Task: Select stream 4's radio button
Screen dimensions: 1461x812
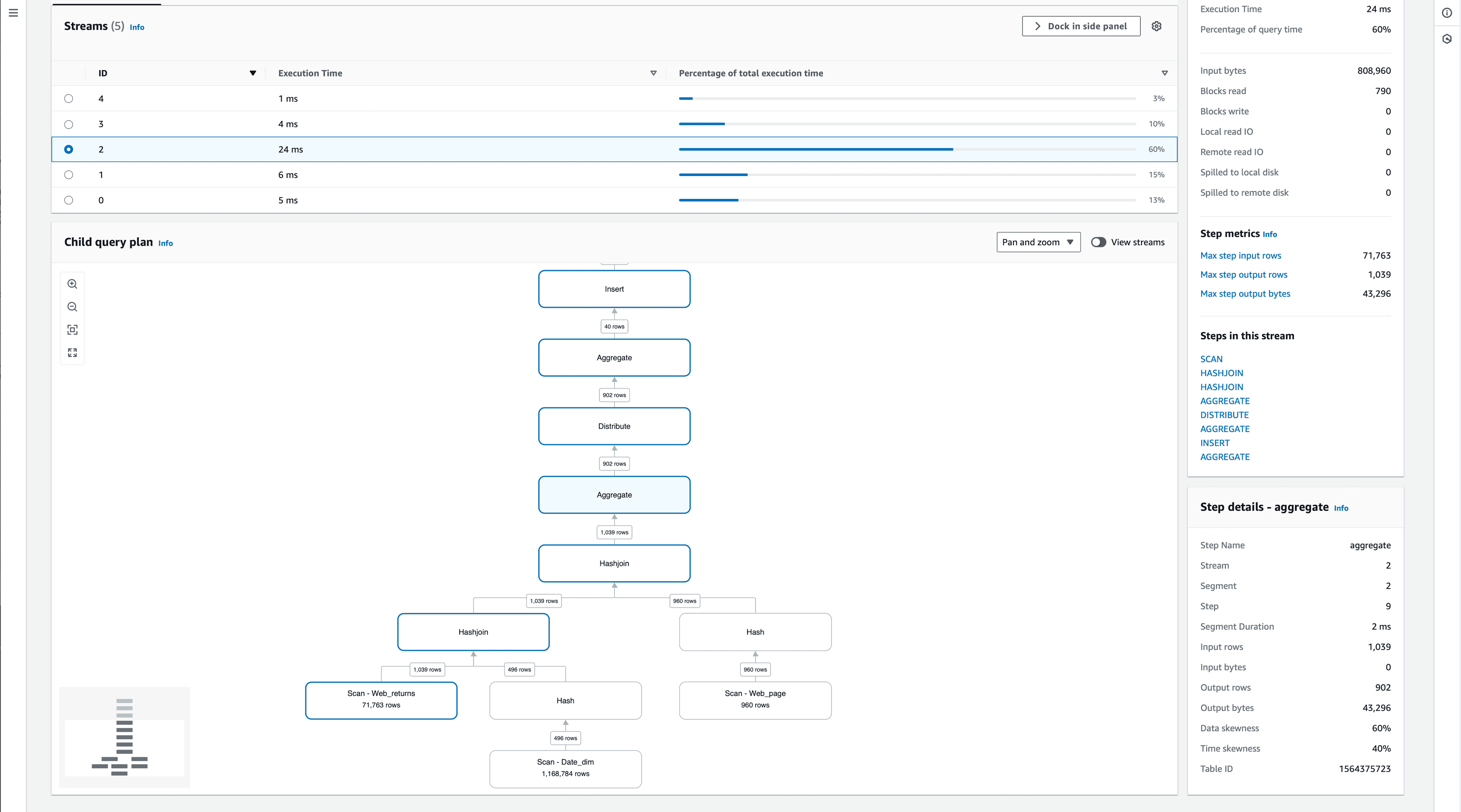Action: pyautogui.click(x=68, y=98)
